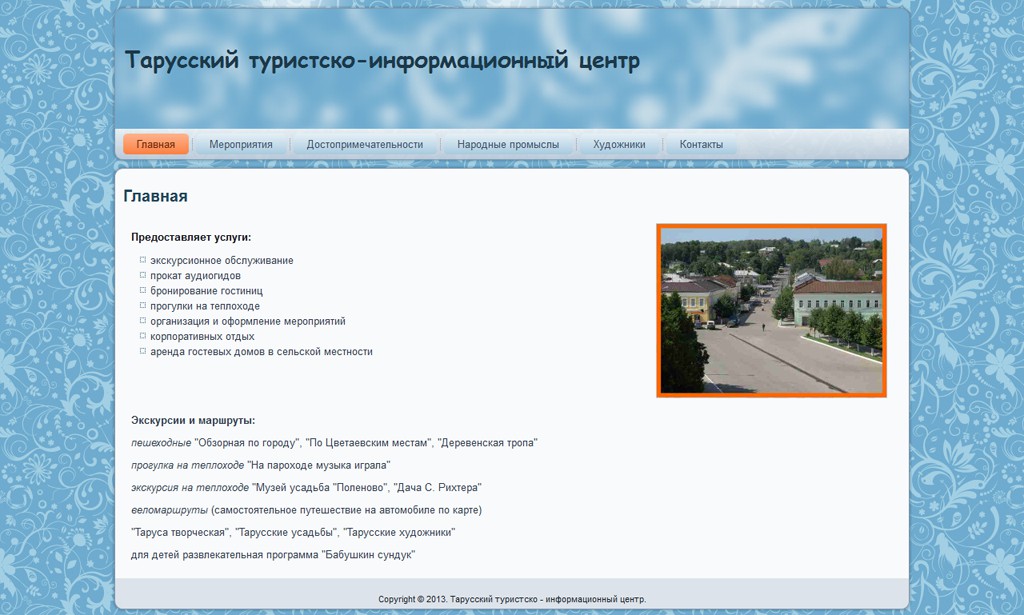The image size is (1024, 615).
Task: Click the line about Музей усадьба Поленово
Action: (x=306, y=488)
